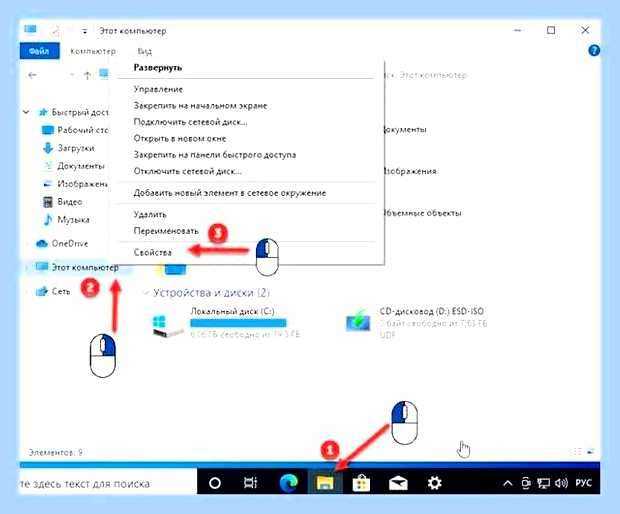Open File Explorer from the taskbar
Image resolution: width=620 pixels, height=514 pixels.
pyautogui.click(x=325, y=483)
